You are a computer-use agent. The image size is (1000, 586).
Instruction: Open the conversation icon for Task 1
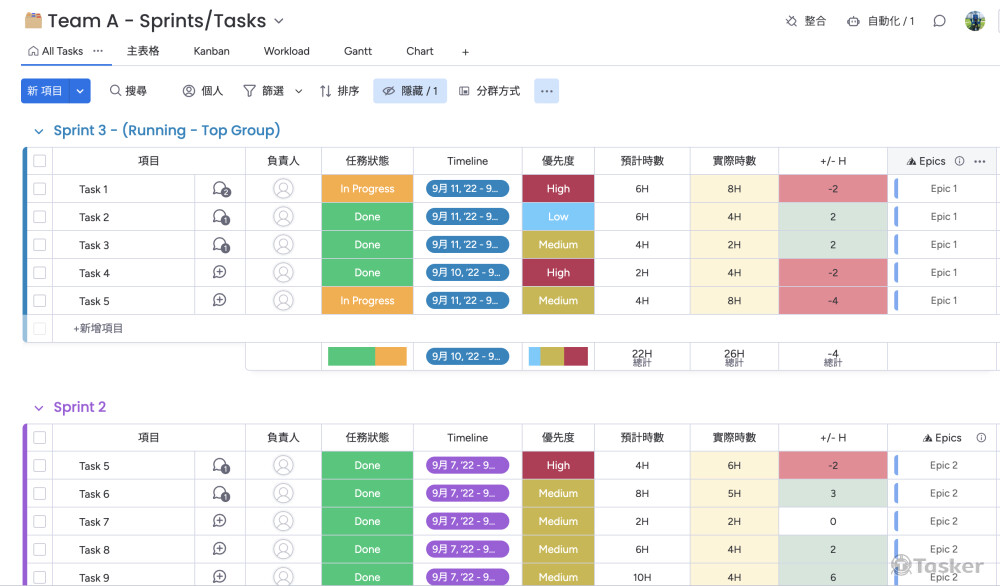[x=220, y=189]
